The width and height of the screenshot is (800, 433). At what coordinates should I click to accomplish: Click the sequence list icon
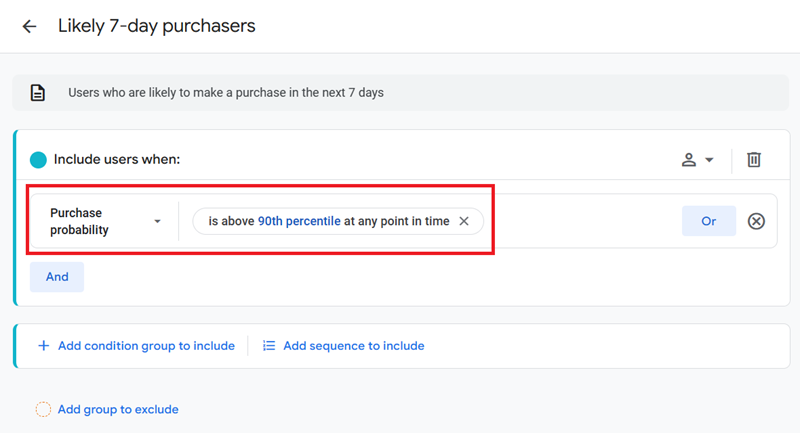[x=269, y=346]
